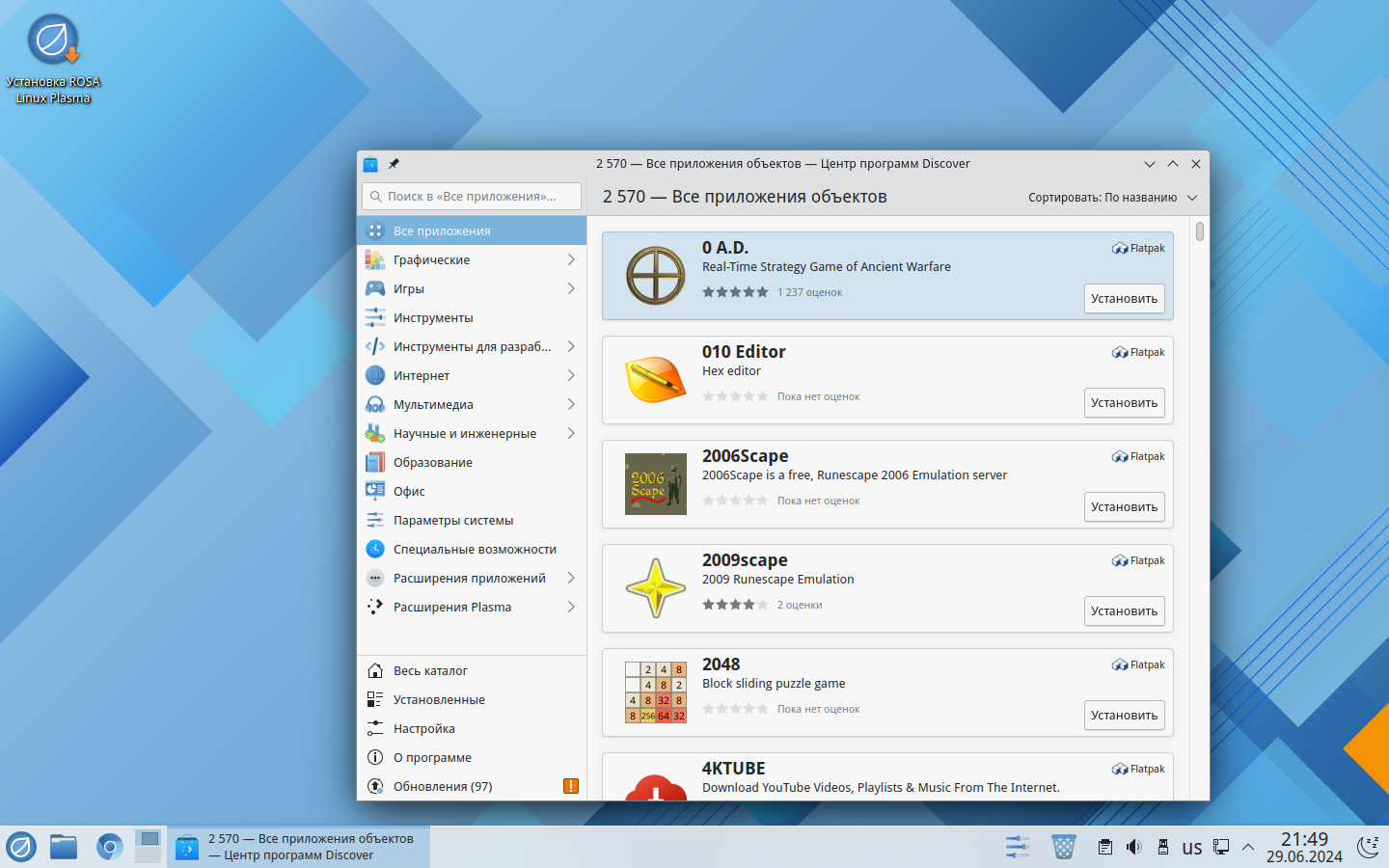Click the Office (Офис) category icon

tap(375, 491)
